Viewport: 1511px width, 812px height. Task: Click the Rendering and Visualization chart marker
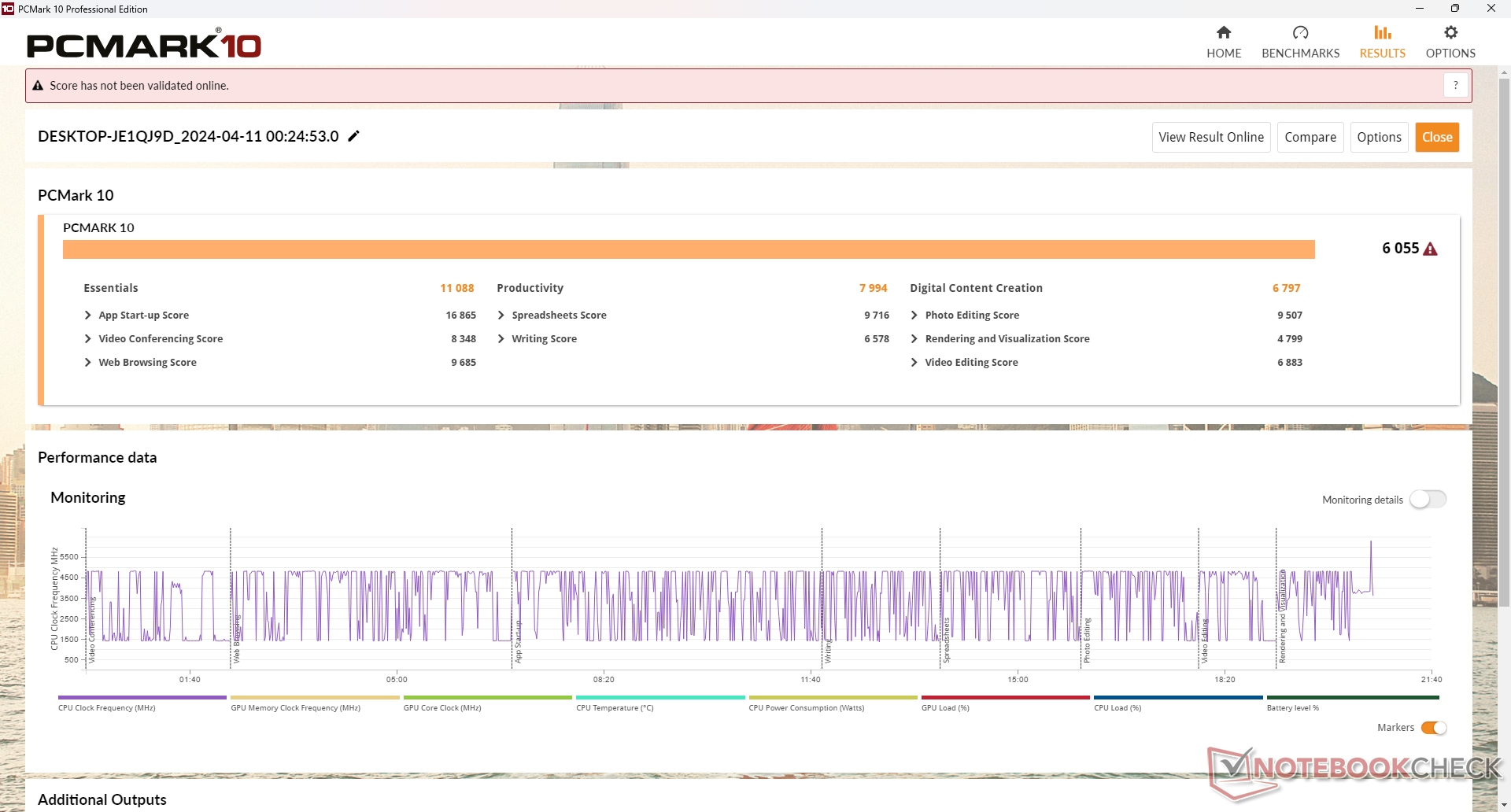pyautogui.click(x=1282, y=616)
